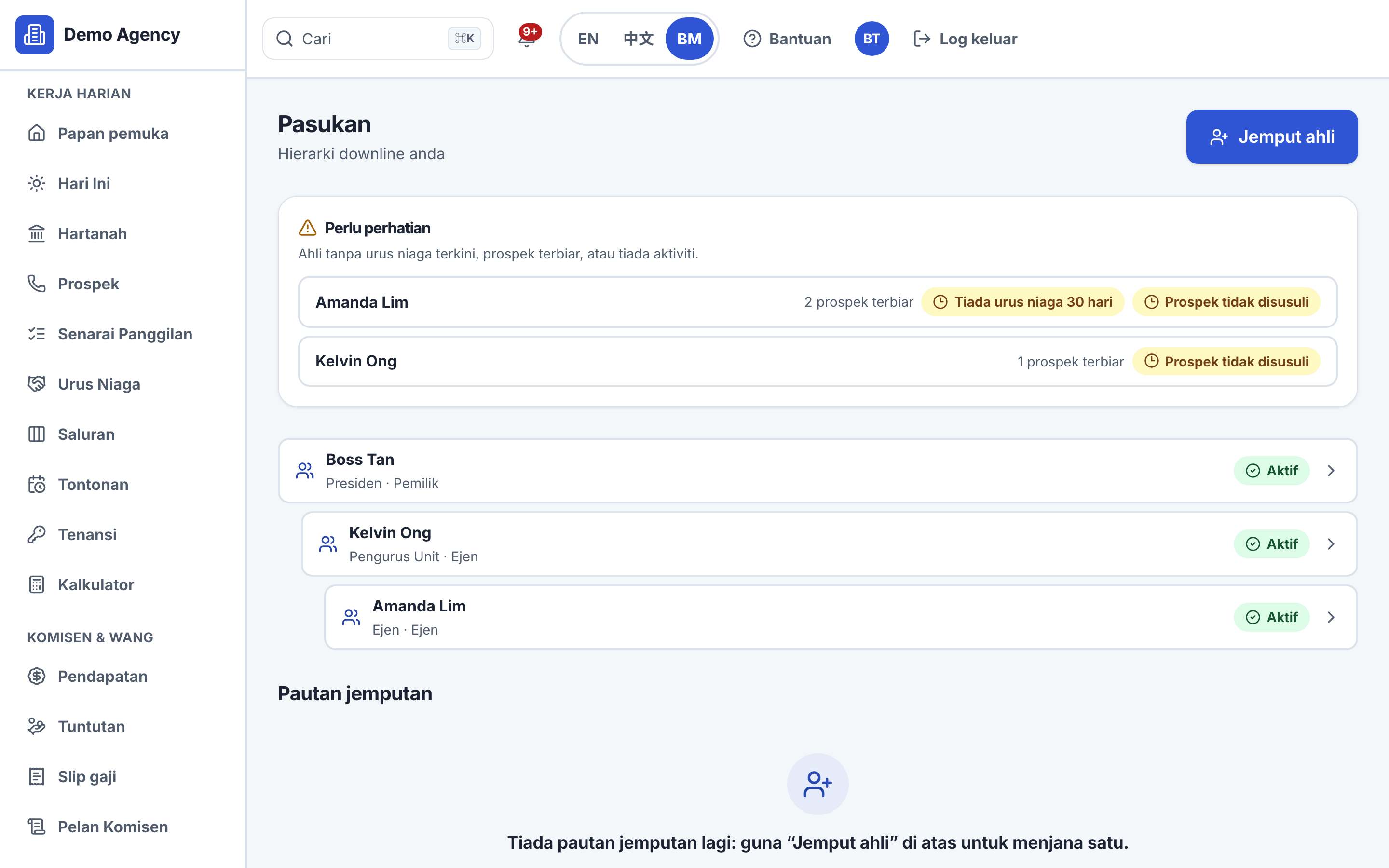Click the Hartanah building icon

[37, 234]
